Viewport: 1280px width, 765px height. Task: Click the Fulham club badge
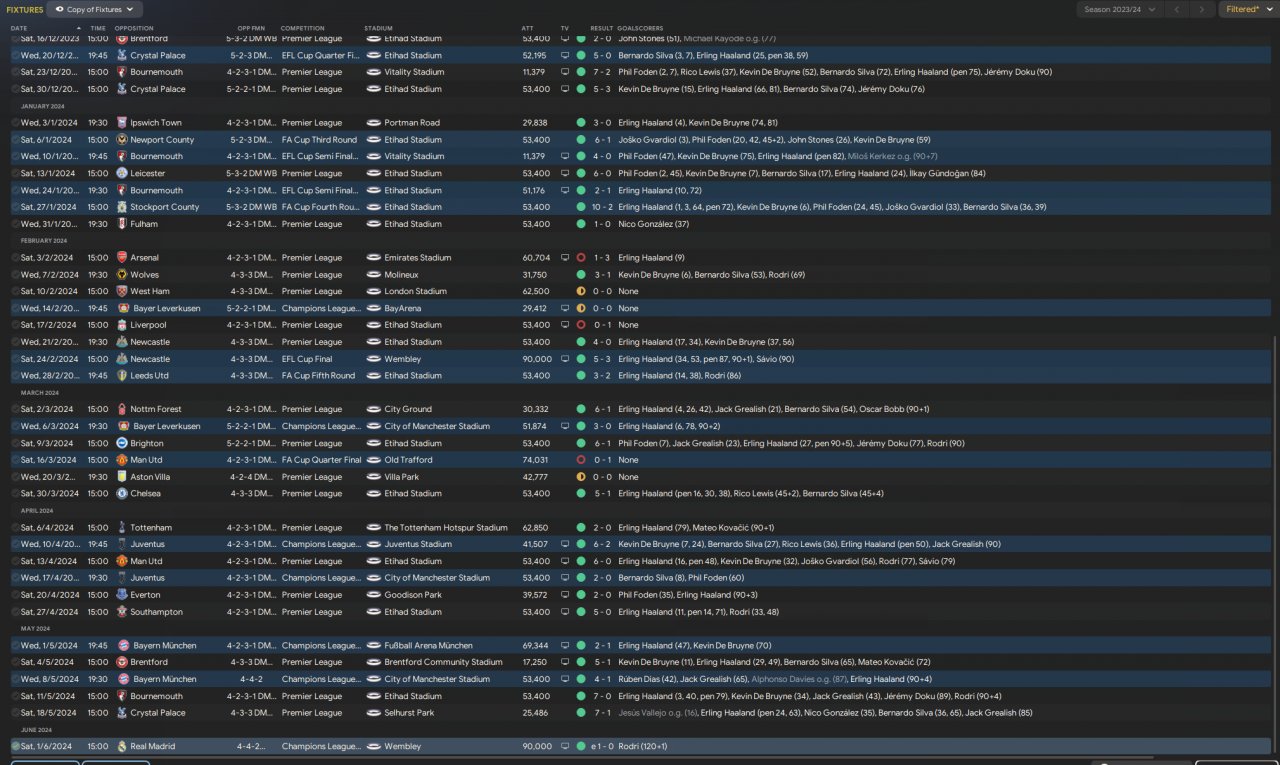click(122, 224)
